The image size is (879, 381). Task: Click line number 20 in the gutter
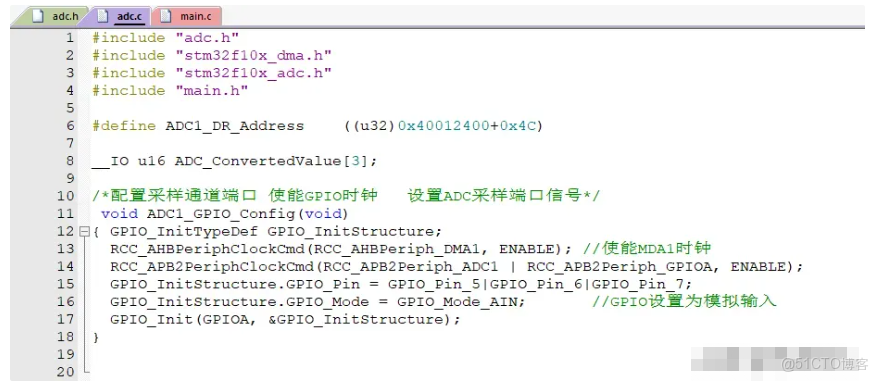(x=65, y=371)
